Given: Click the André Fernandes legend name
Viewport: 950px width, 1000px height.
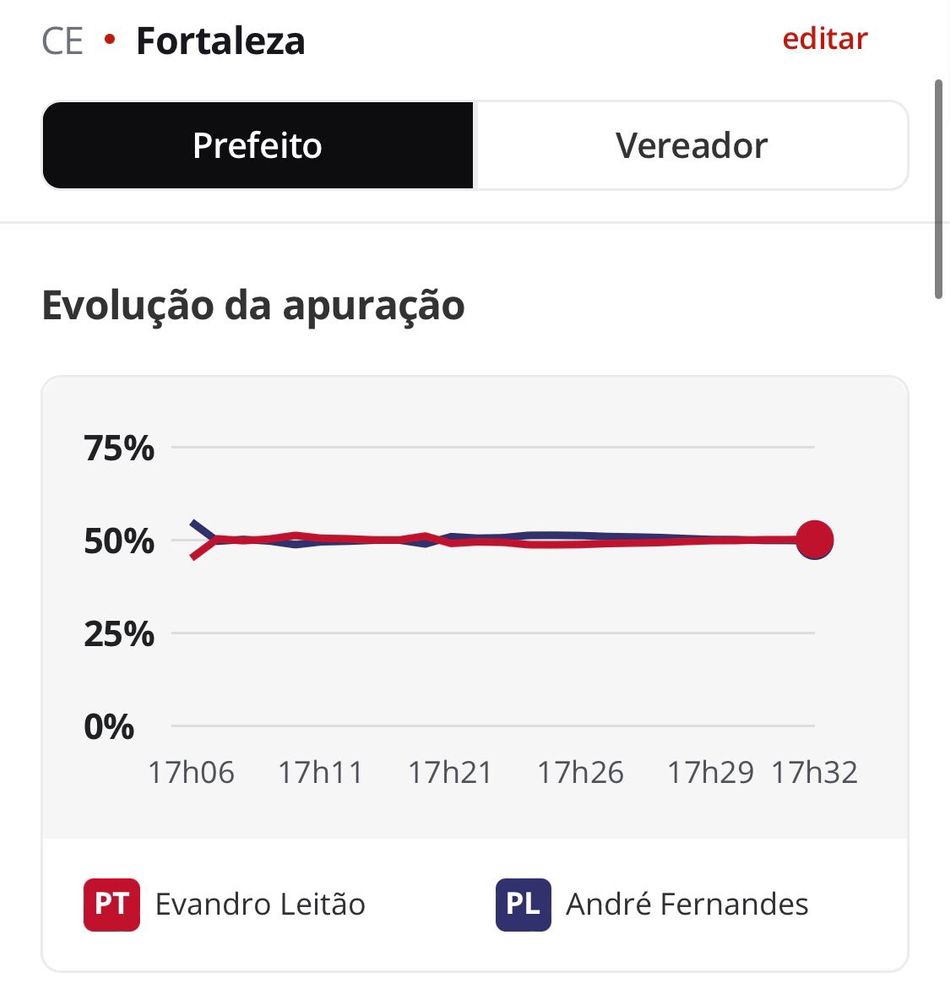Looking at the screenshot, I should (687, 905).
